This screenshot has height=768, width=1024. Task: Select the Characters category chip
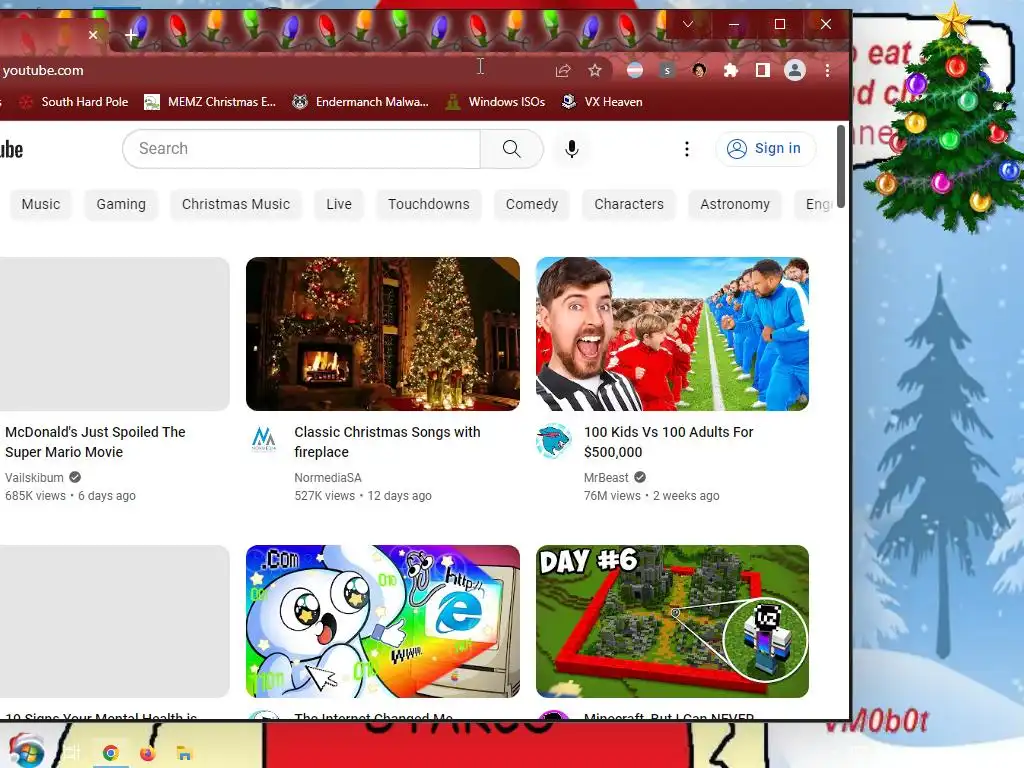tap(629, 204)
